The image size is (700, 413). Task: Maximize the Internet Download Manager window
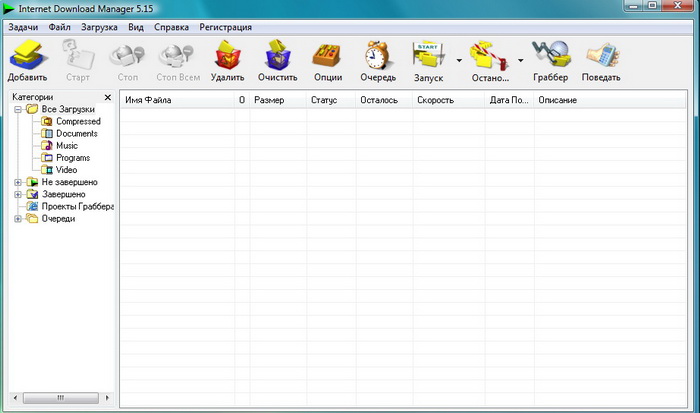tap(653, 6)
